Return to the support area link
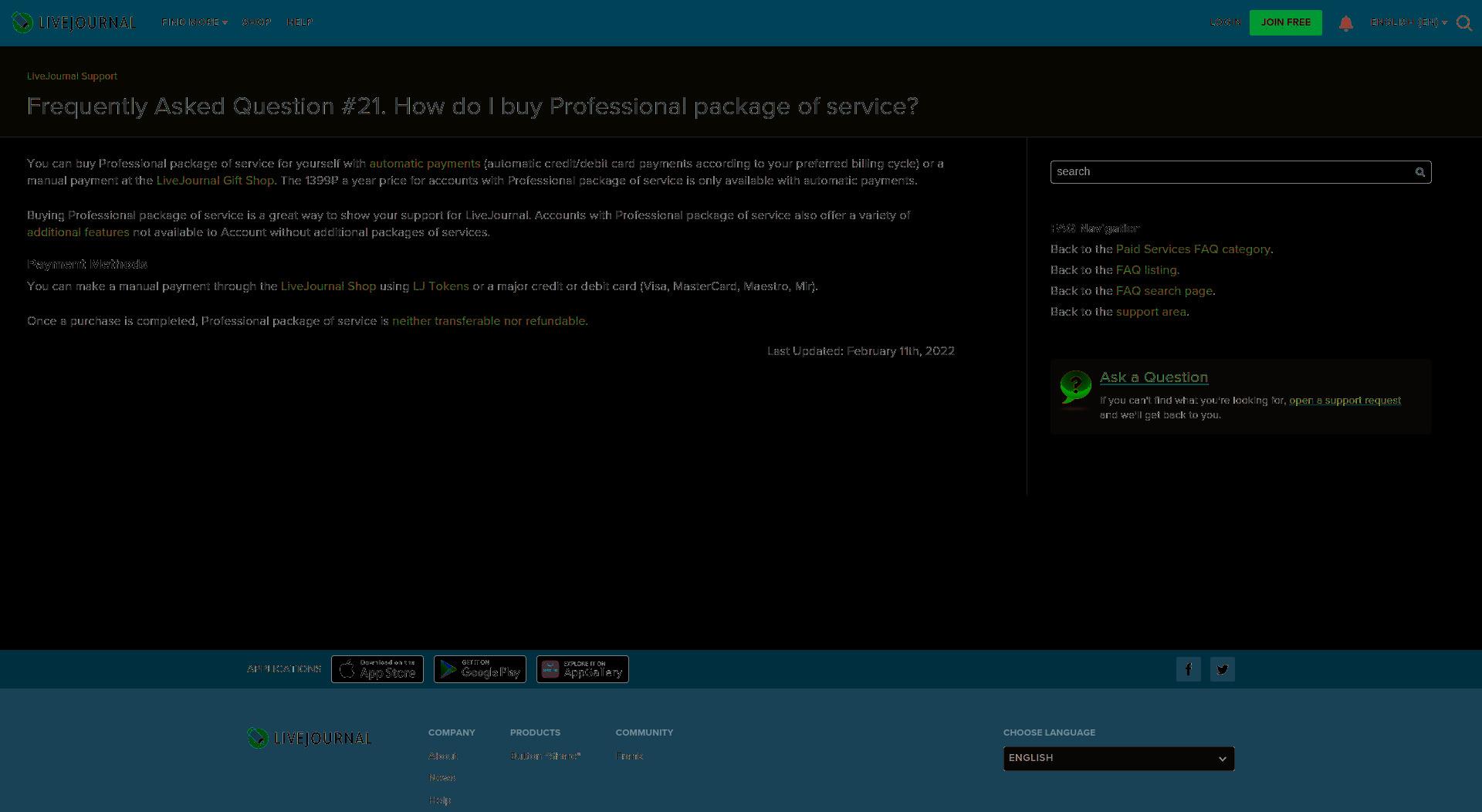 click(x=1151, y=312)
